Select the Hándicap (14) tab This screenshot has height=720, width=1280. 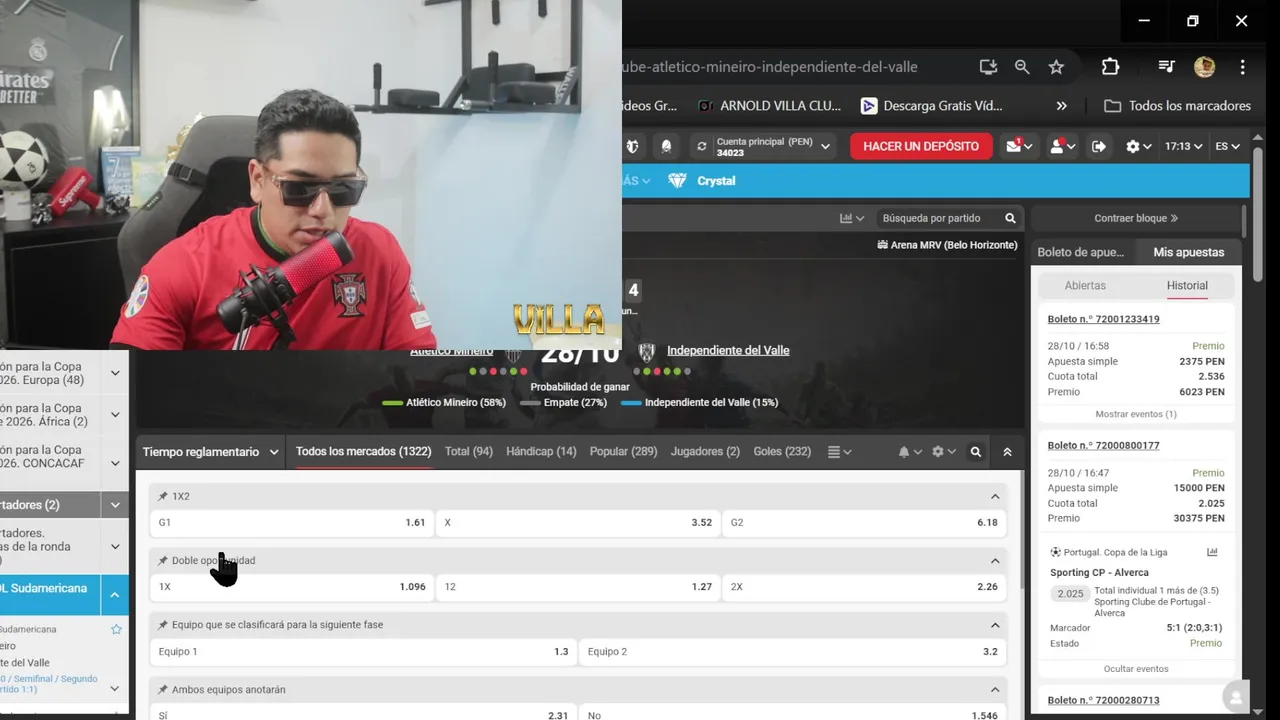541,452
